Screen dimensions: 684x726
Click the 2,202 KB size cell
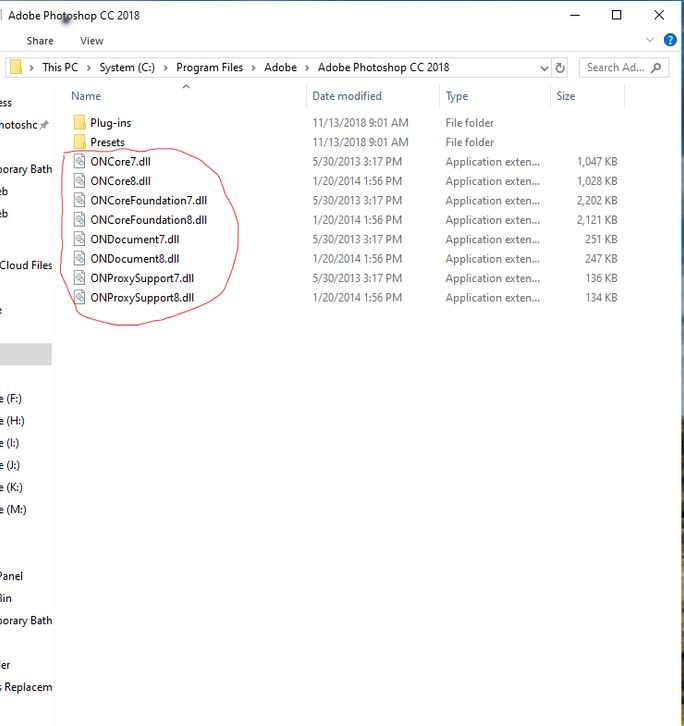(x=597, y=200)
